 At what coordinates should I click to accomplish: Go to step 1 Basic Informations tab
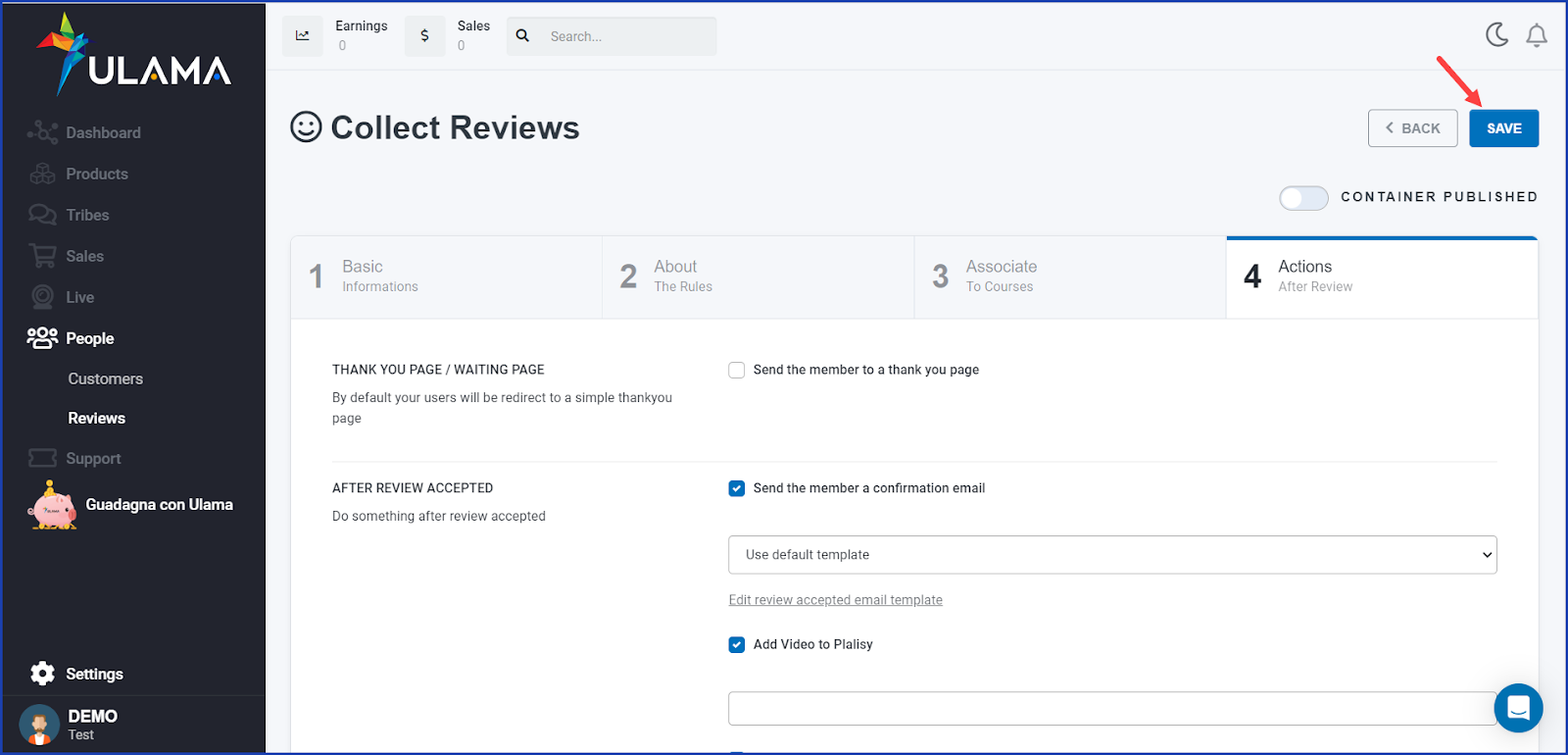point(447,277)
